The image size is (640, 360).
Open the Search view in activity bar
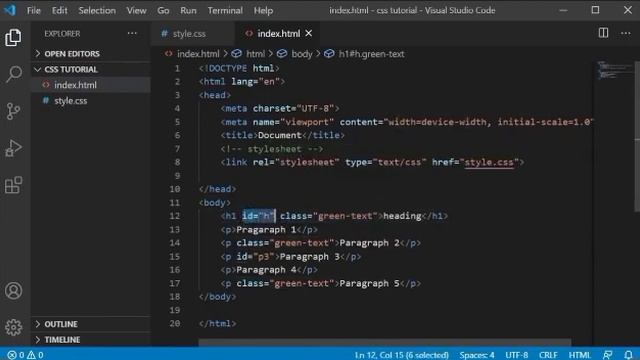[x=13, y=74]
